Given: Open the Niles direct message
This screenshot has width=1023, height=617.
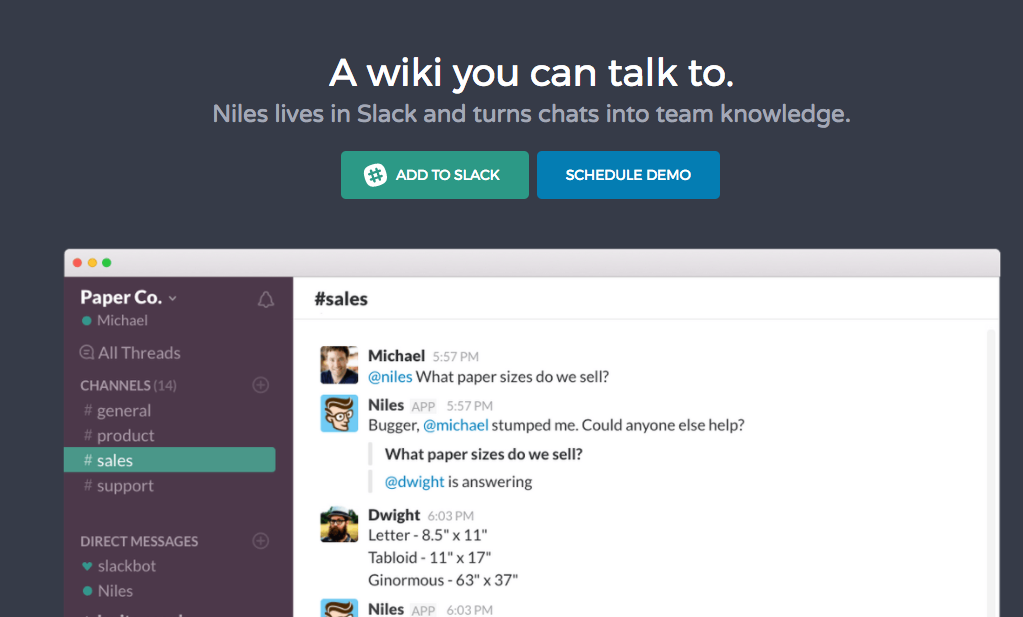Looking at the screenshot, I should [x=115, y=591].
